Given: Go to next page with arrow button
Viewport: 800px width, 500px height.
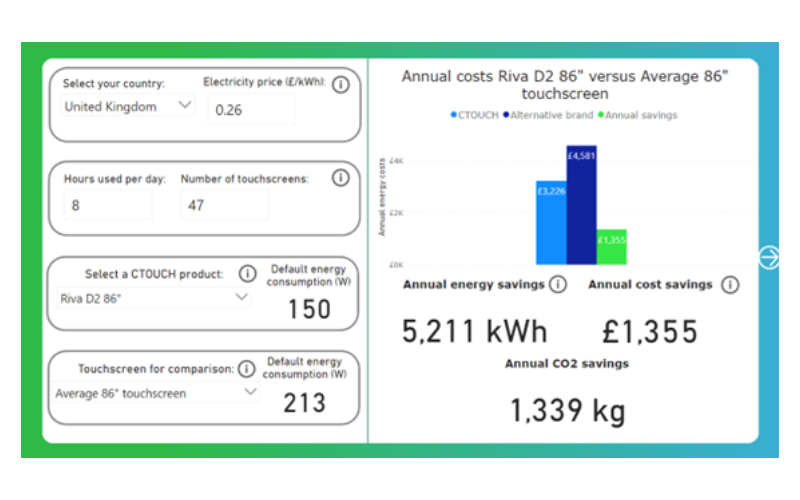Looking at the screenshot, I should click(x=768, y=257).
